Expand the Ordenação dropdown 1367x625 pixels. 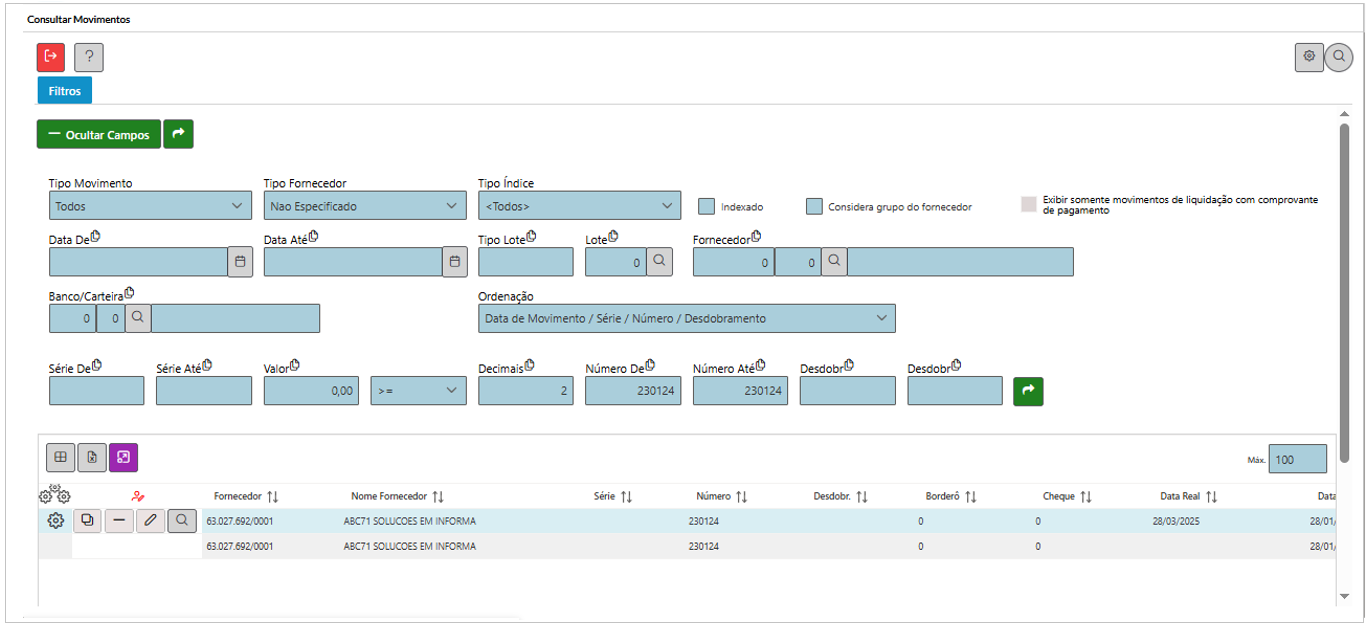tap(686, 318)
